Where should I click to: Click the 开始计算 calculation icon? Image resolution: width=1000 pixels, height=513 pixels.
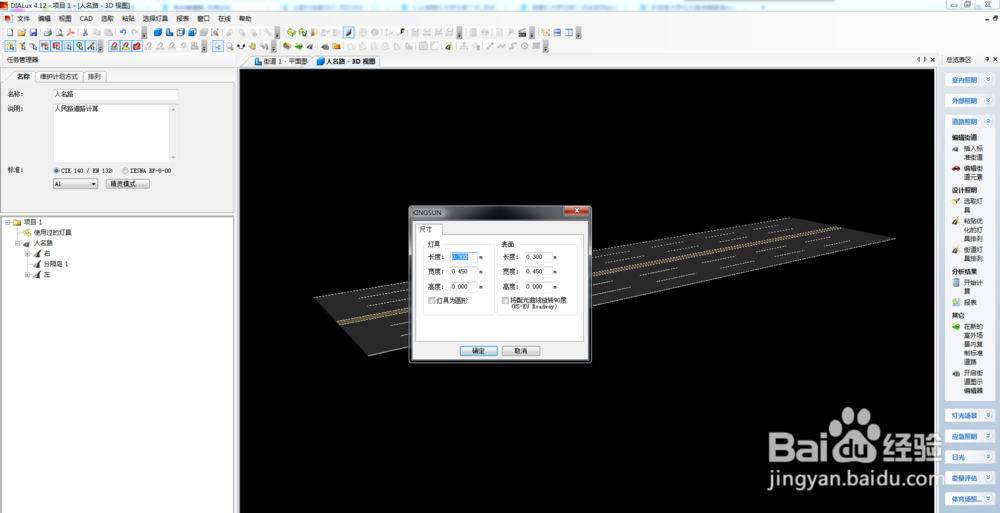pos(955,282)
